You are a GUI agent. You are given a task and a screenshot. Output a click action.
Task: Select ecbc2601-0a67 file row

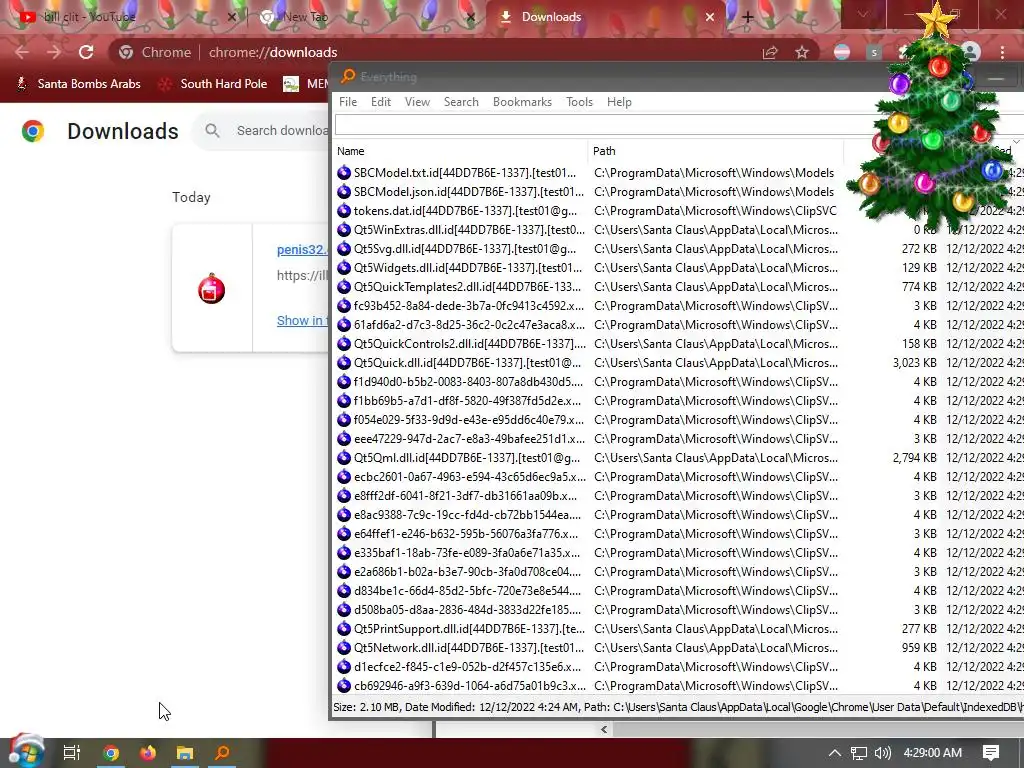coord(678,477)
